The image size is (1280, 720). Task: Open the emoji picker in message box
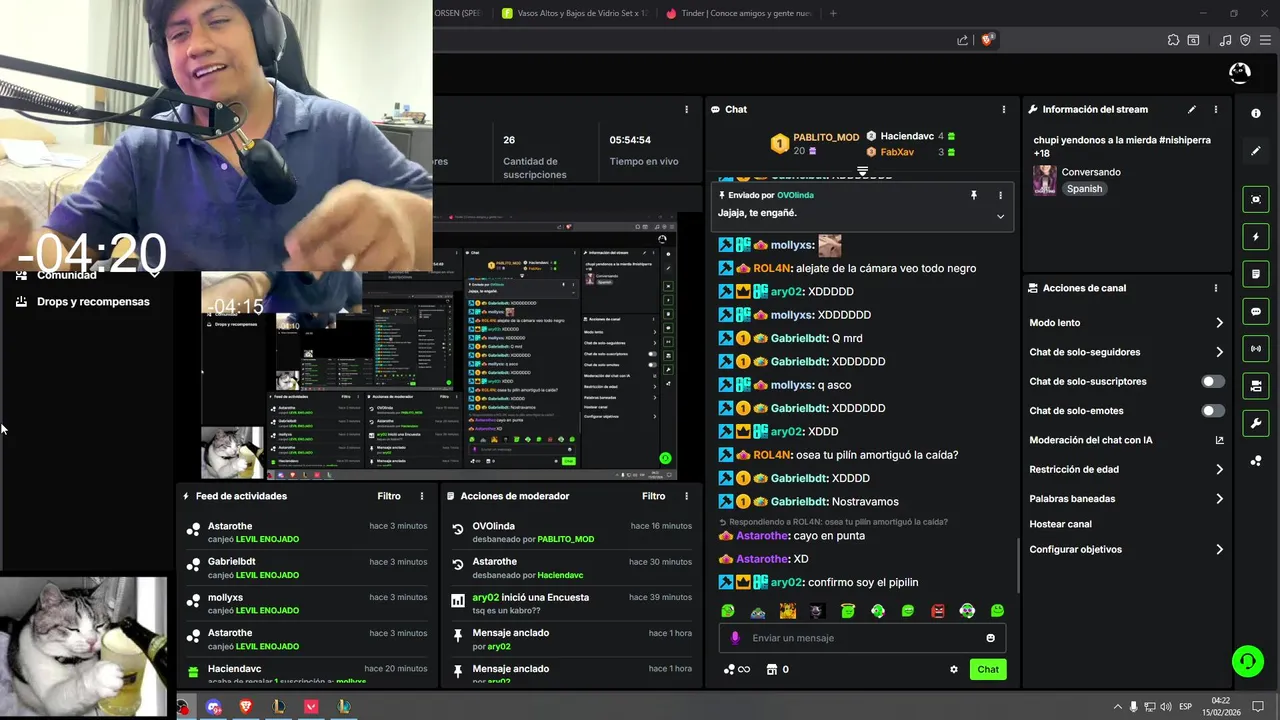coord(991,638)
